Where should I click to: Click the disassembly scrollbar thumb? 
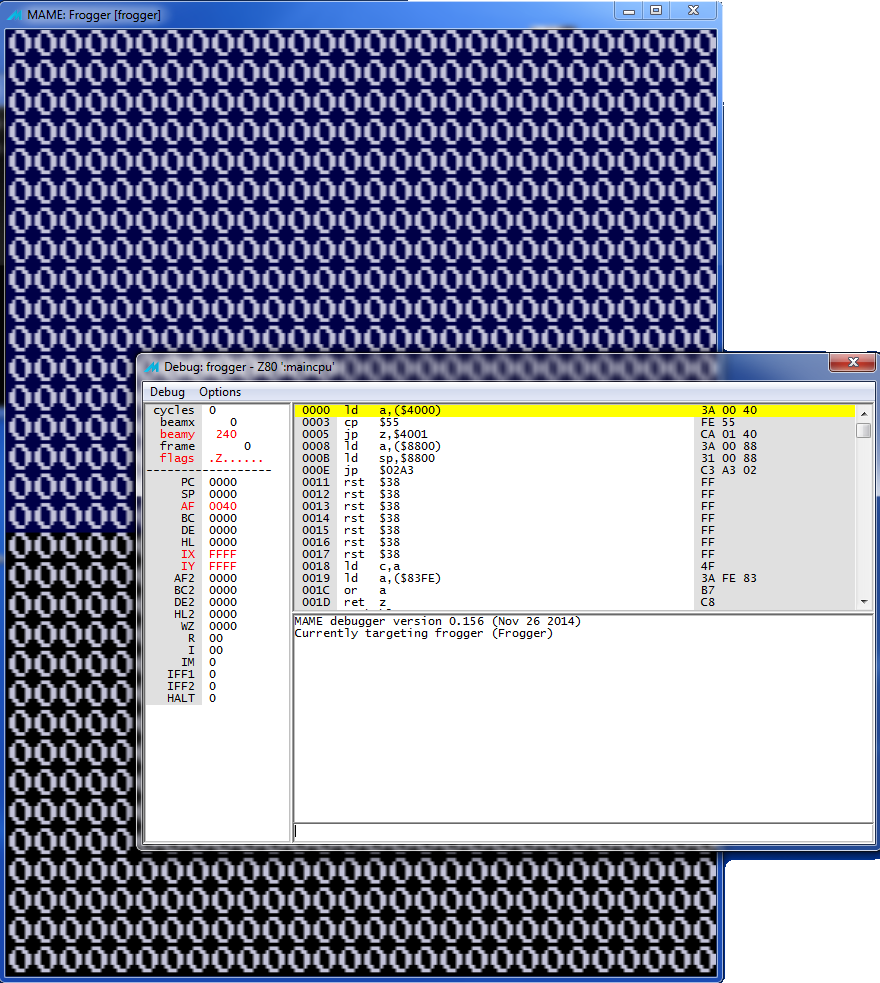point(864,431)
